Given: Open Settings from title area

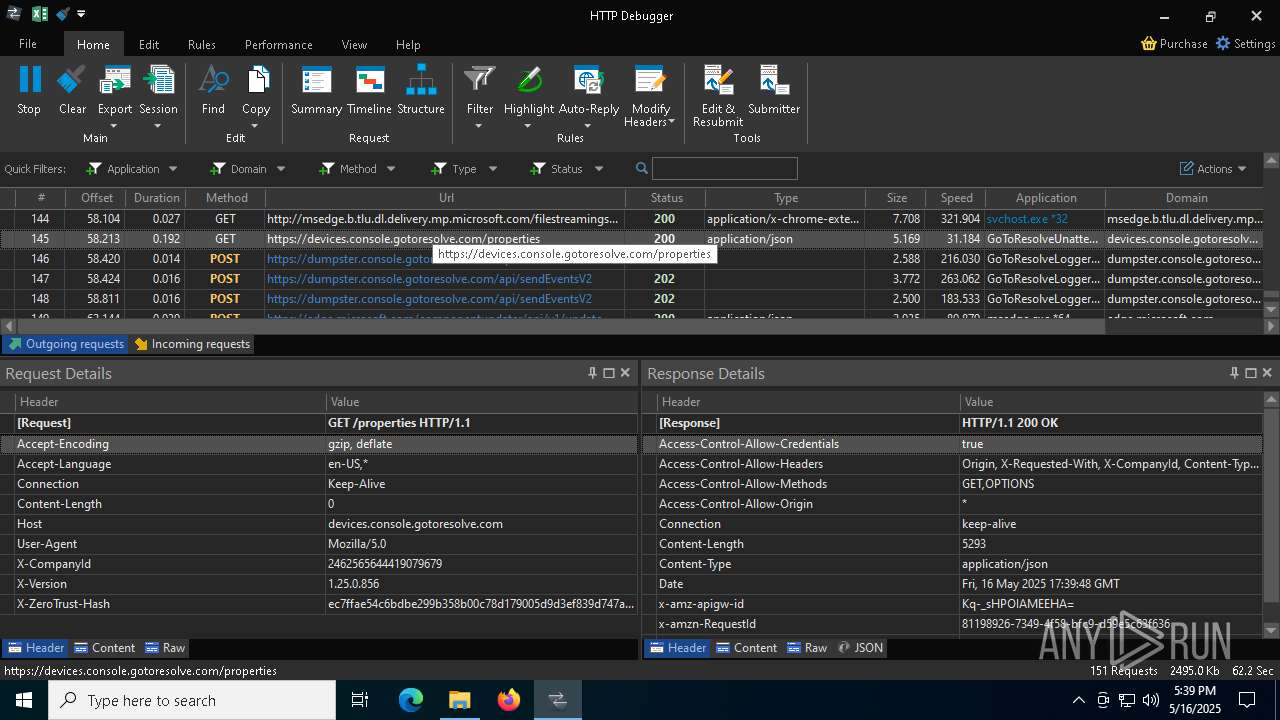Looking at the screenshot, I should click(x=1245, y=44).
